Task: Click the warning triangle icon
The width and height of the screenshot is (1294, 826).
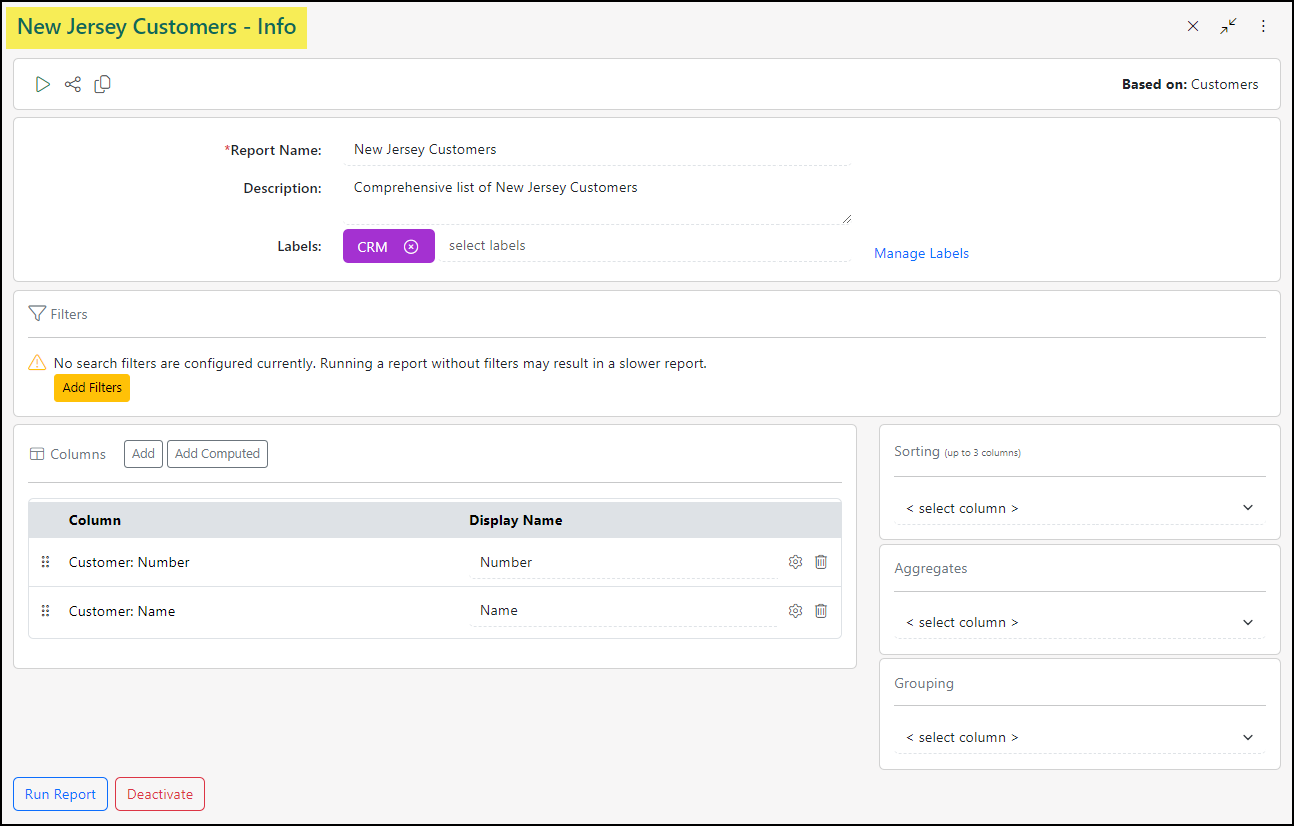Action: point(37,363)
